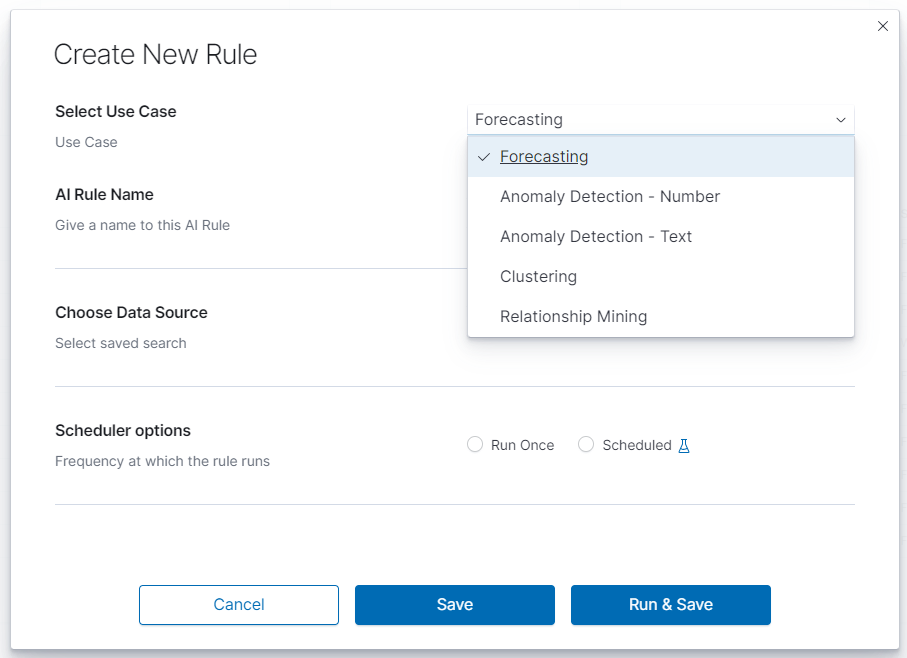Click the Run & Save button
This screenshot has height=658, width=907.
671,605
